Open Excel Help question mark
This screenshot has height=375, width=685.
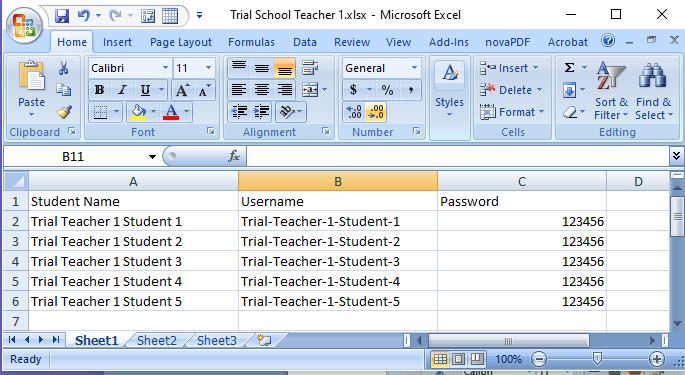(x=608, y=41)
